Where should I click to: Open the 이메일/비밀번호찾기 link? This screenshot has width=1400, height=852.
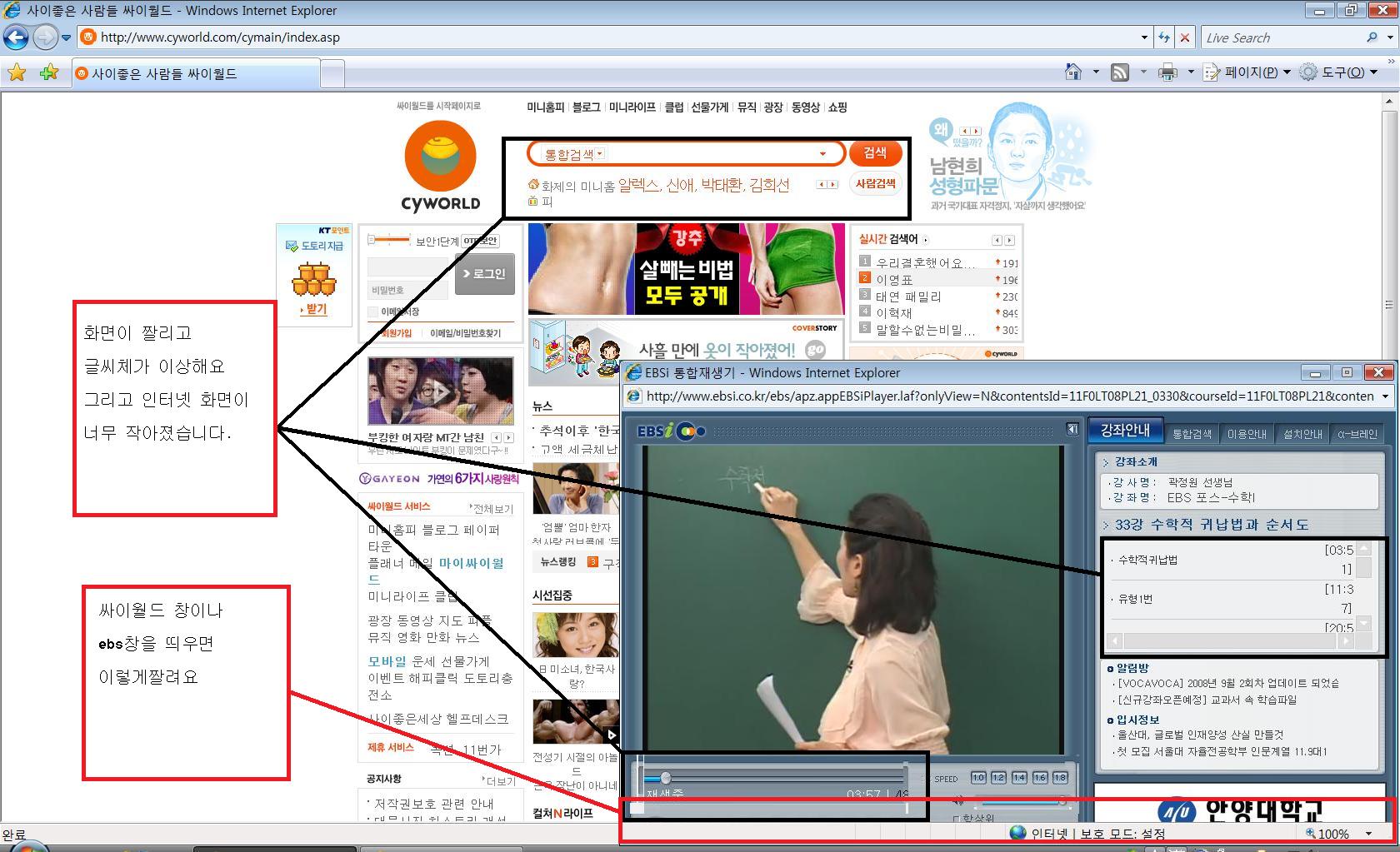[466, 333]
